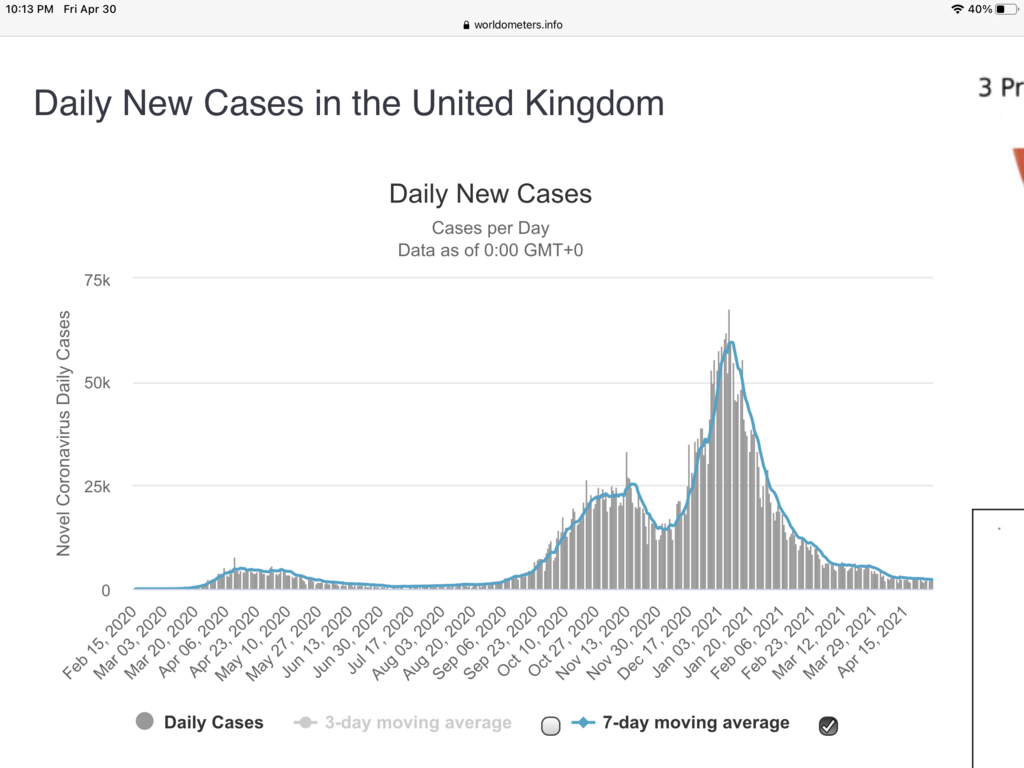Enable the unchecked 3-day moving average checkbox

[551, 727]
